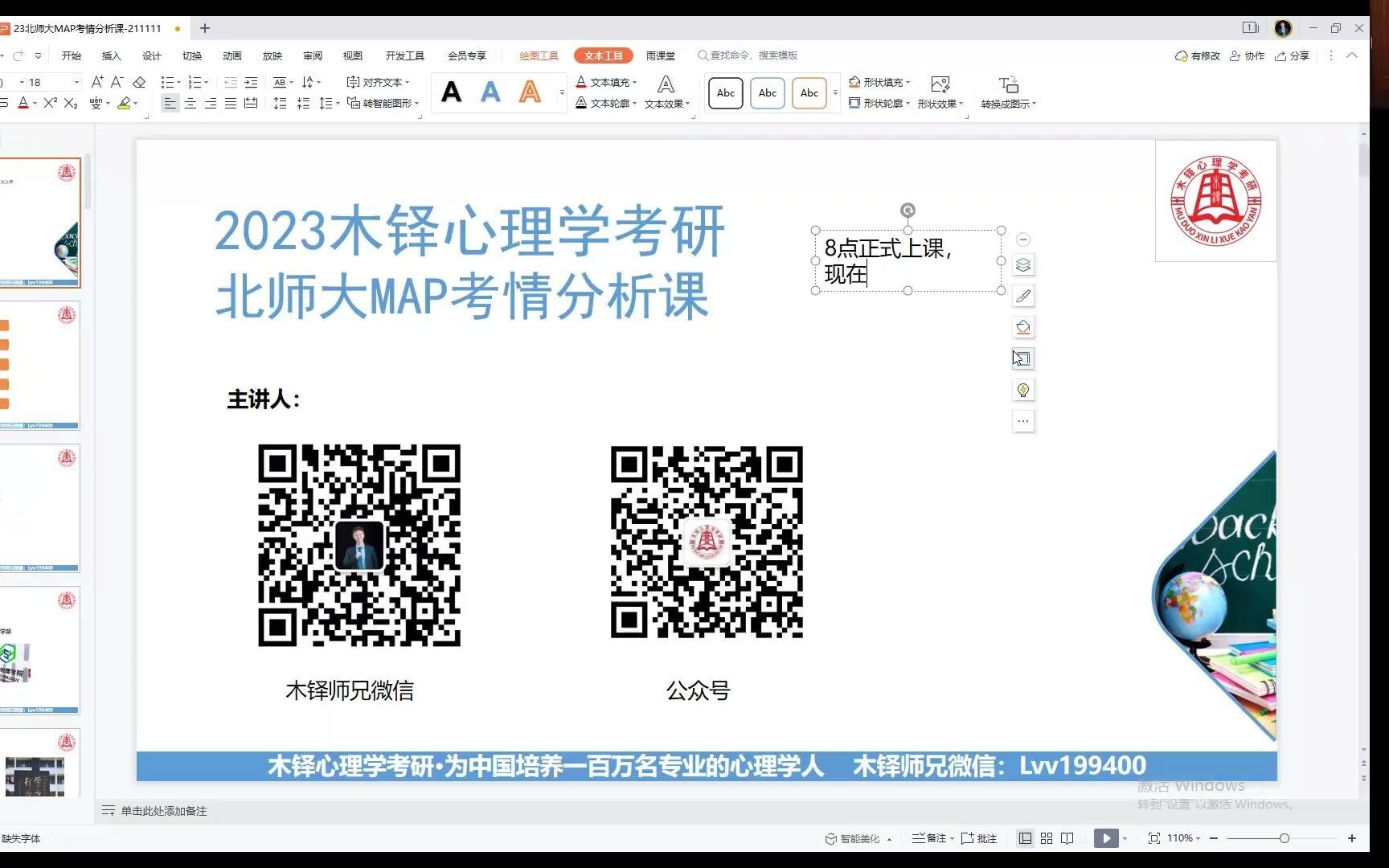Image resolution: width=1389 pixels, height=868 pixels.
Task: Select blue preset text style A
Action: point(490,92)
